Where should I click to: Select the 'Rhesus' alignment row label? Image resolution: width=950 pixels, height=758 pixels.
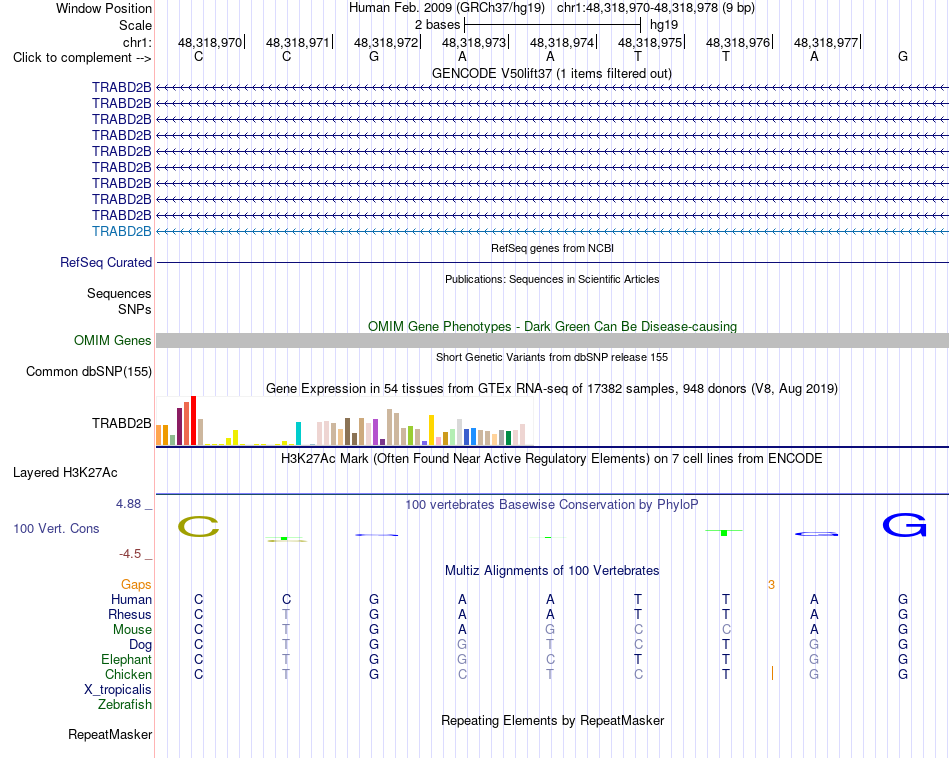tap(130, 614)
